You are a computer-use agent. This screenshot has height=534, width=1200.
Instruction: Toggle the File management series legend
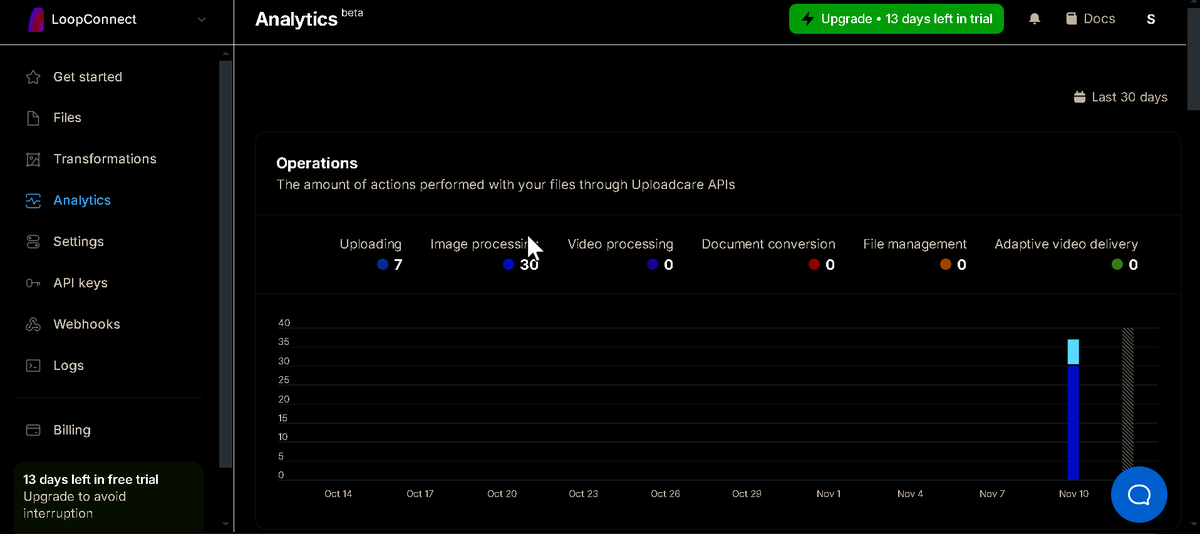[915, 254]
